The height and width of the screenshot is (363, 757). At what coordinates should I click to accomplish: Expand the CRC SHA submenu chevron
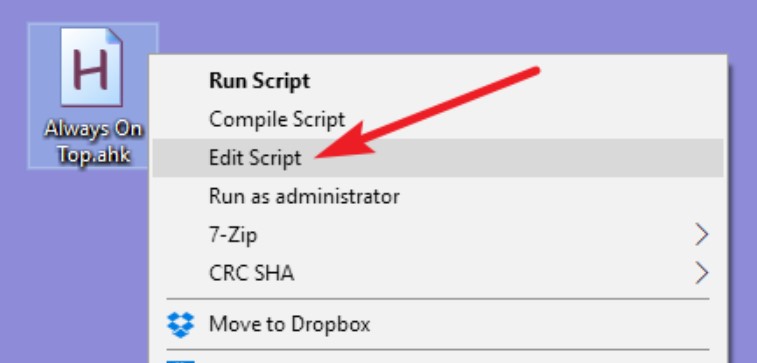pos(702,273)
